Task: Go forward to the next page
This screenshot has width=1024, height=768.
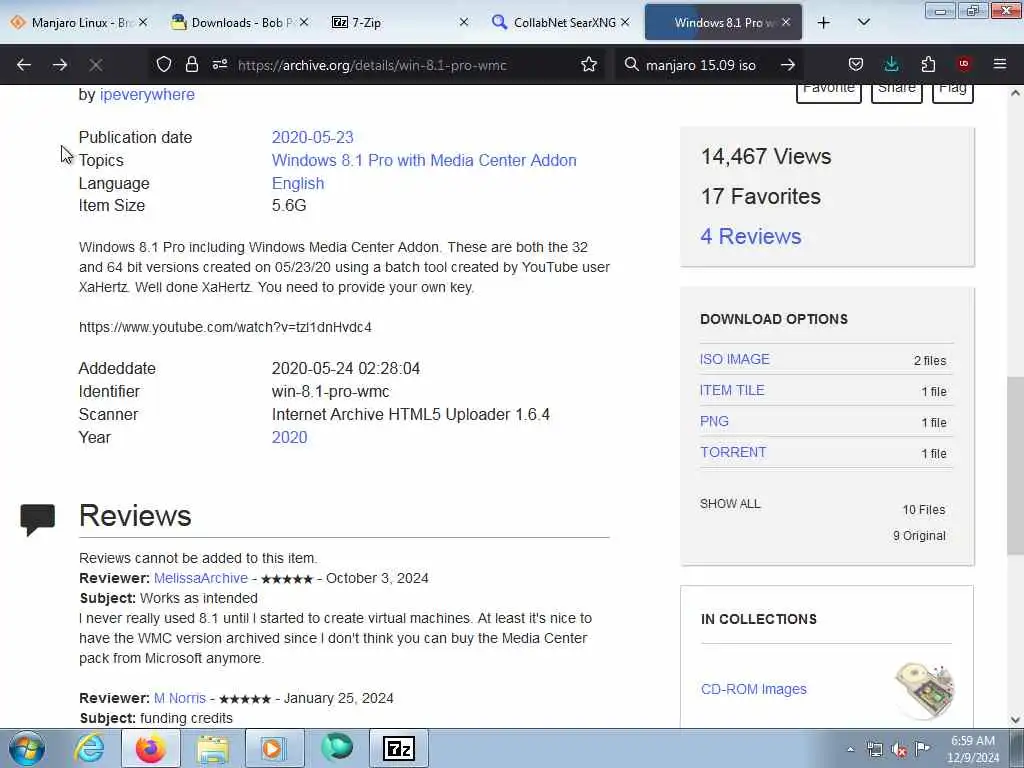Action: (x=59, y=65)
